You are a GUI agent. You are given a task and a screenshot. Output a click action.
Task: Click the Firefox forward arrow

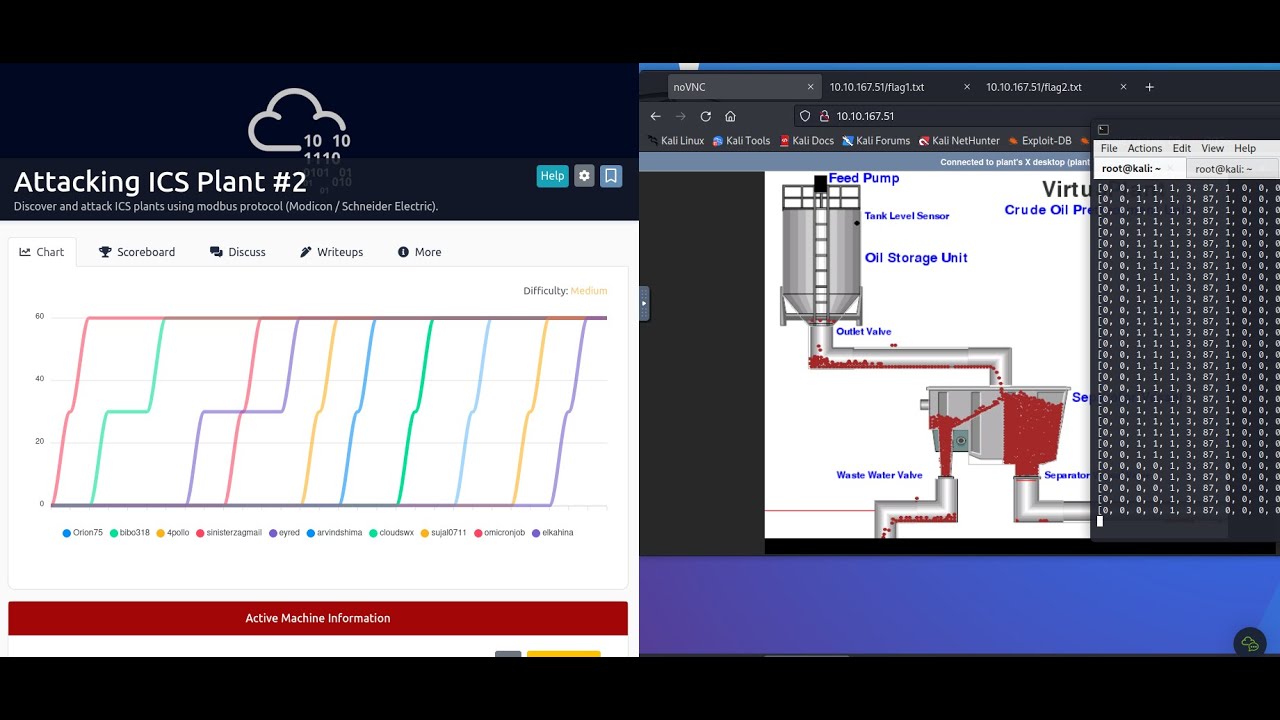point(681,116)
